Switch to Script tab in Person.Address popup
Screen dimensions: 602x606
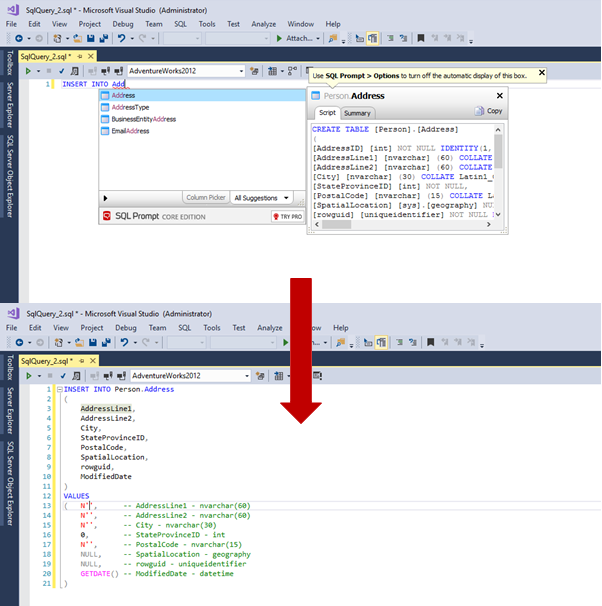(327, 112)
